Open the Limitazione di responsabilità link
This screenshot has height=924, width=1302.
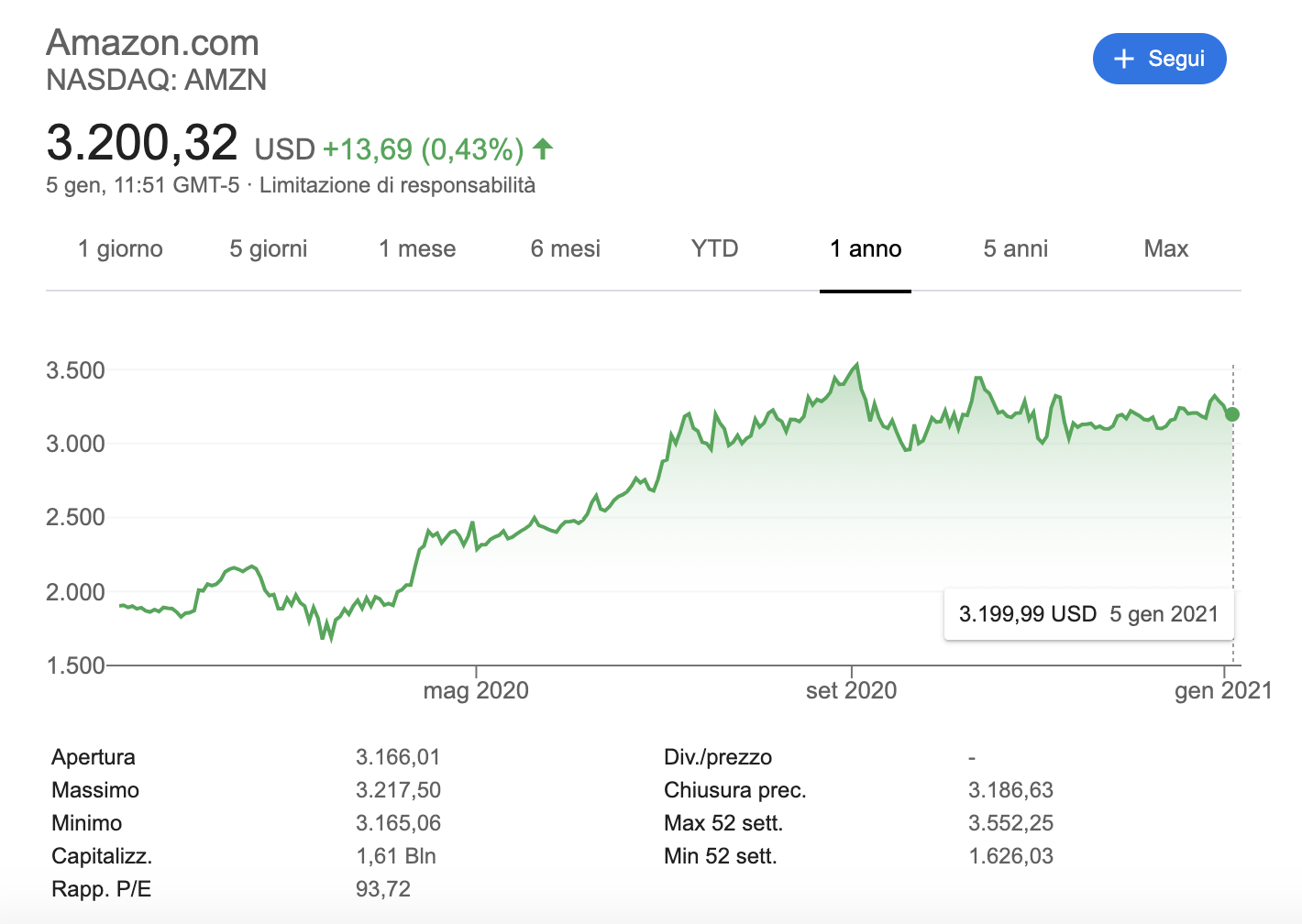tap(398, 184)
